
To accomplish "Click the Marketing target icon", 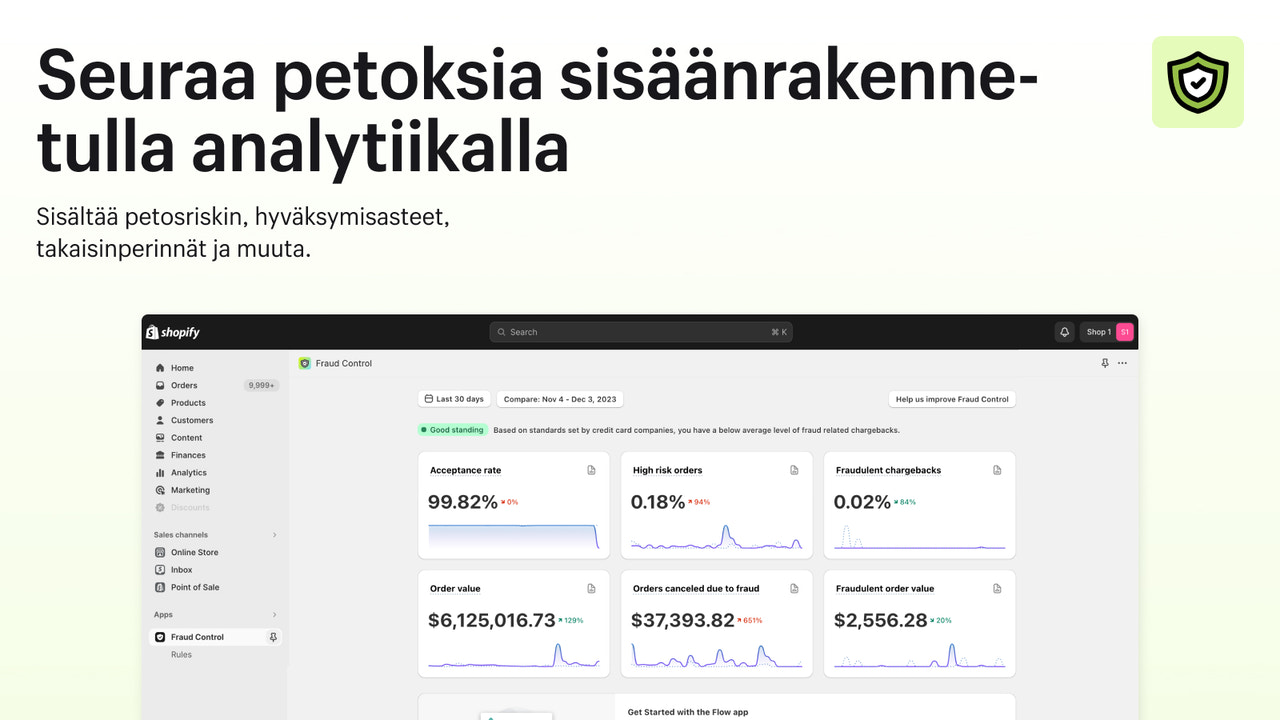I will click(160, 490).
